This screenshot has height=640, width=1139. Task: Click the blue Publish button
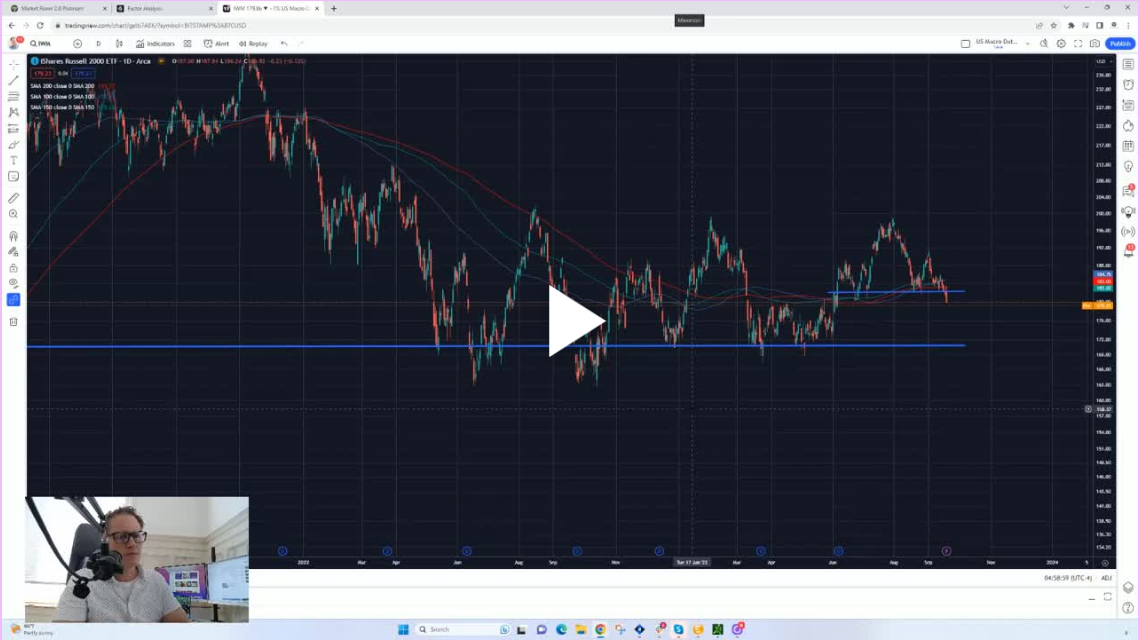click(x=1120, y=44)
